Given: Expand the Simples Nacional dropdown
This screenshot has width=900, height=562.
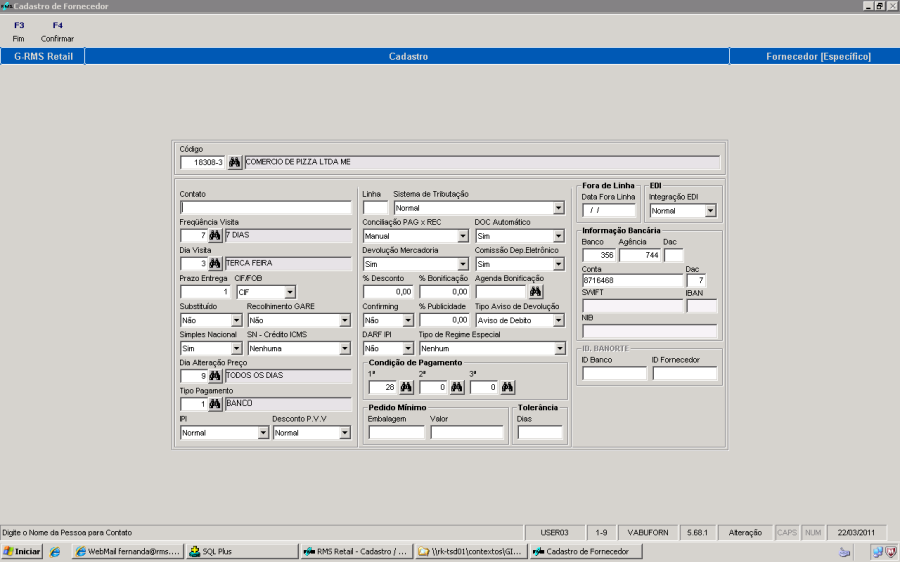Looking at the screenshot, I should click(236, 348).
